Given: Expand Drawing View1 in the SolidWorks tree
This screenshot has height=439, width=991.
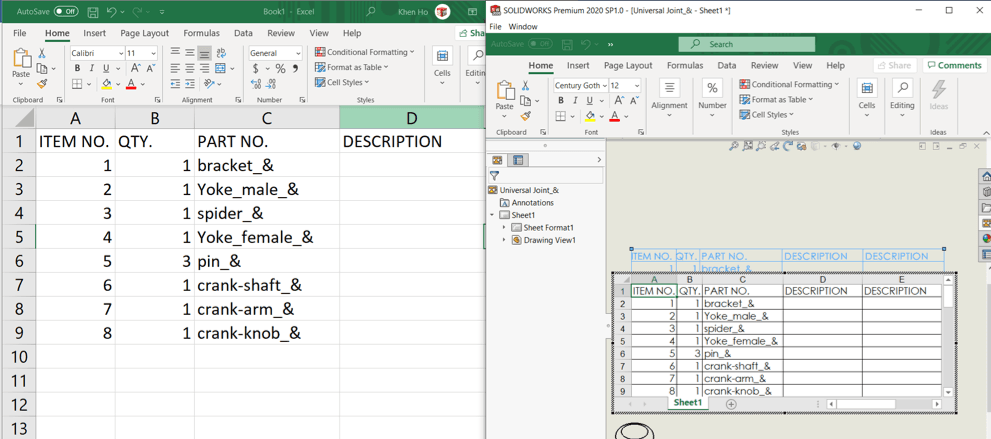Looking at the screenshot, I should point(504,240).
